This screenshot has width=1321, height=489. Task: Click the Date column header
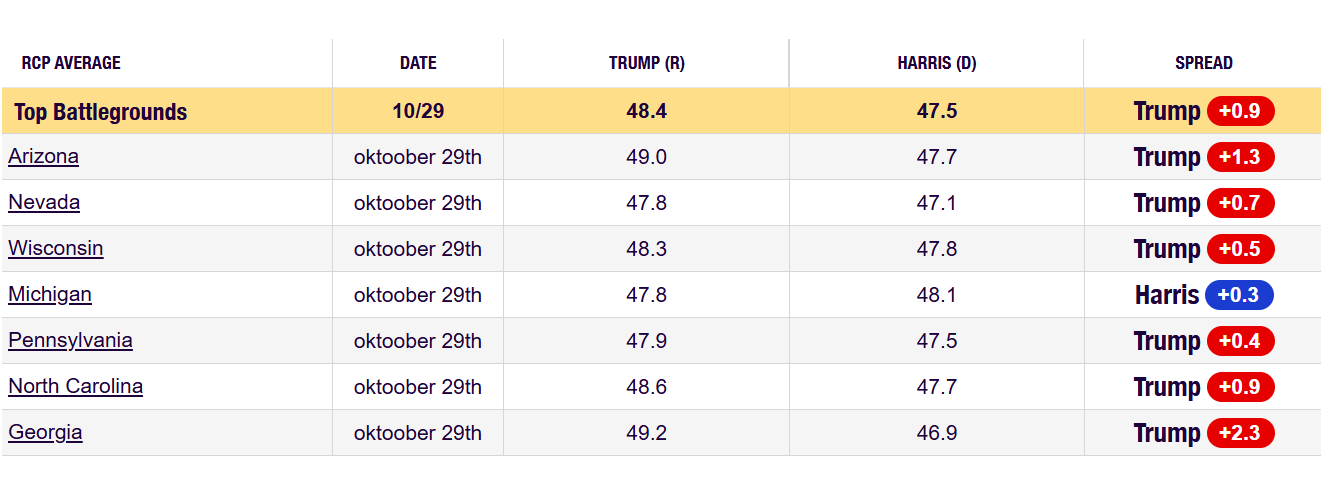pyautogui.click(x=418, y=63)
